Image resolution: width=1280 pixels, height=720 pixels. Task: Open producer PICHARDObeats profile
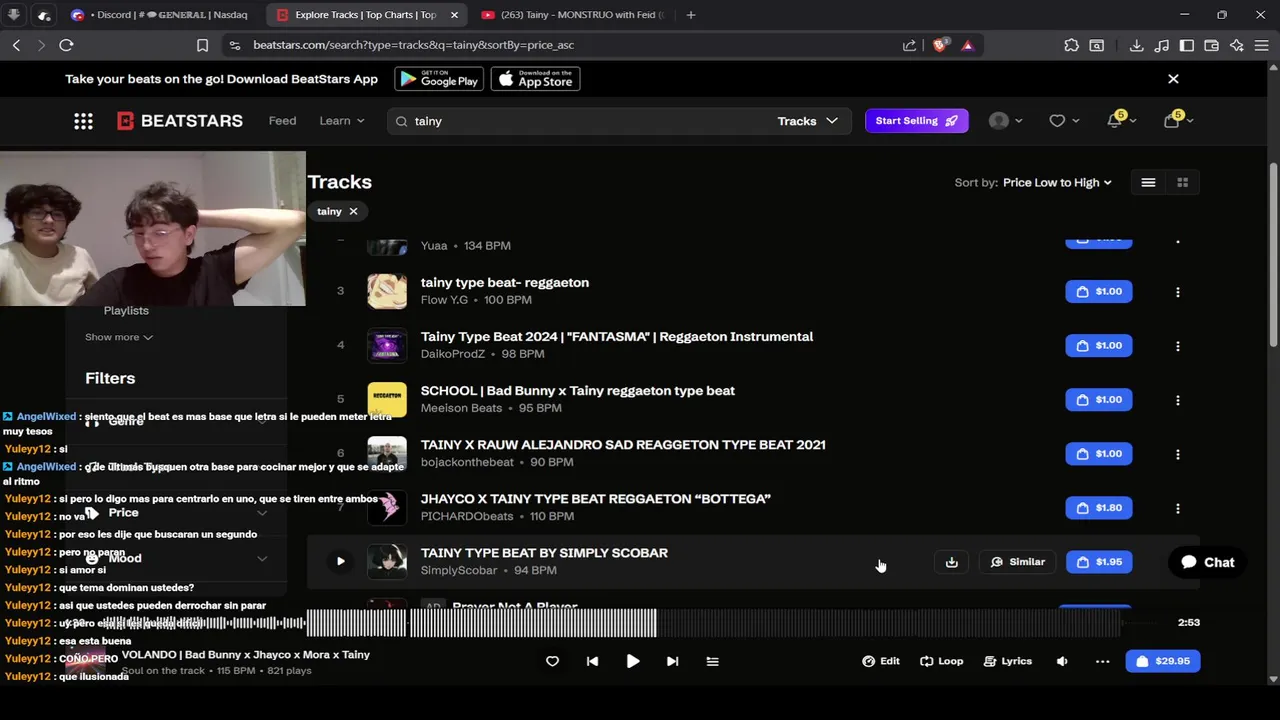pos(466,516)
